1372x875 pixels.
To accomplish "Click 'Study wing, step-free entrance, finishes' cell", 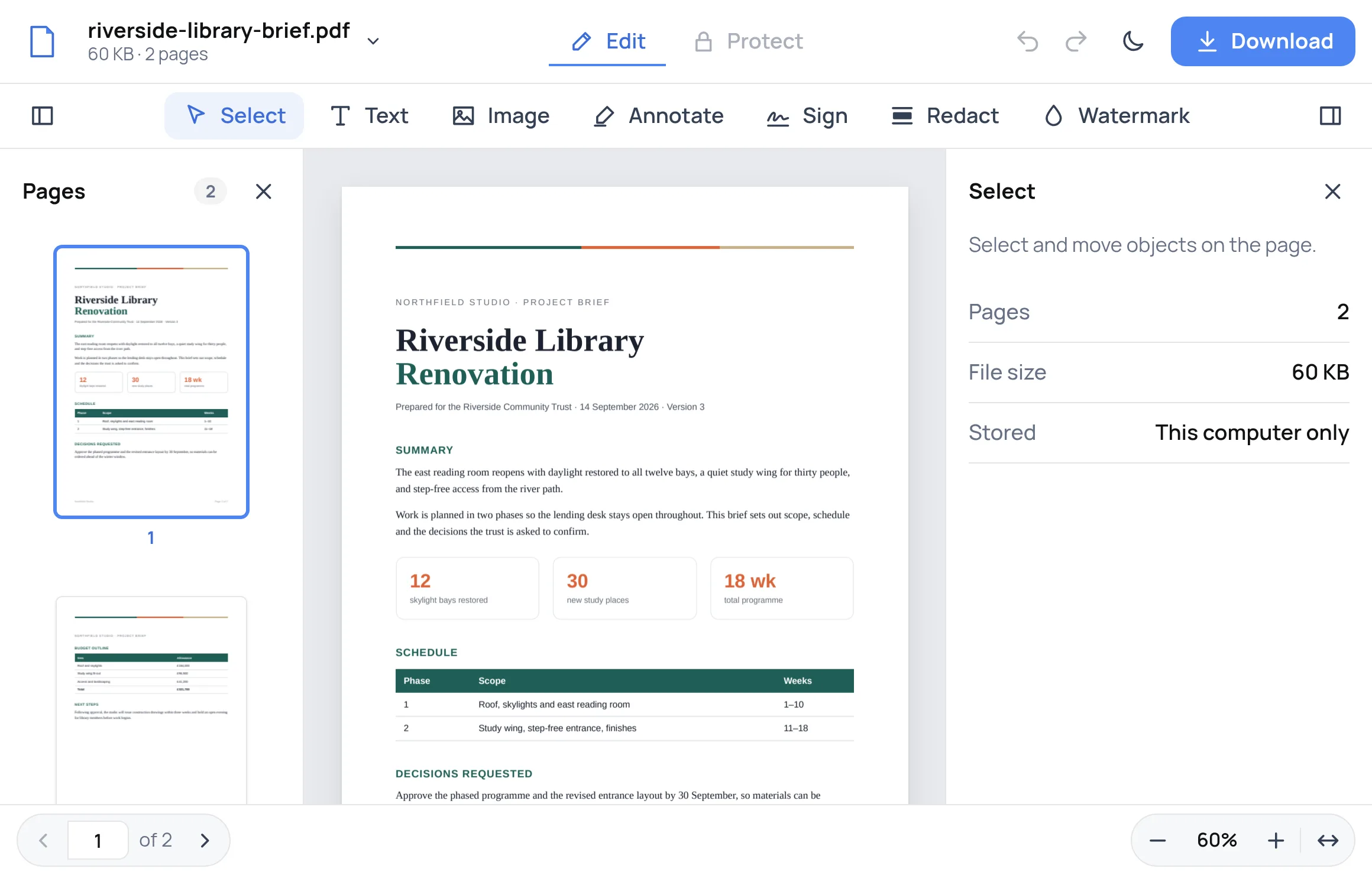I will click(x=558, y=728).
